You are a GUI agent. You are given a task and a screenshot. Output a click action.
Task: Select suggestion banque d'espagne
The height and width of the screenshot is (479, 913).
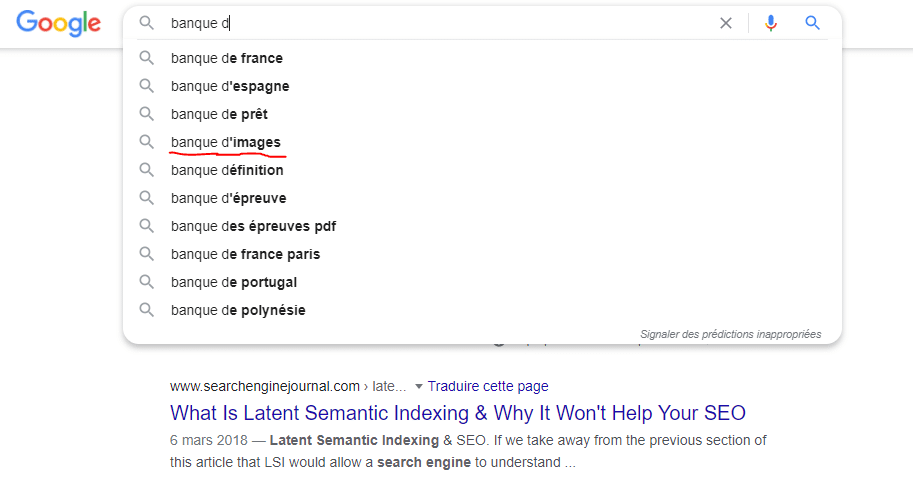pos(482,86)
